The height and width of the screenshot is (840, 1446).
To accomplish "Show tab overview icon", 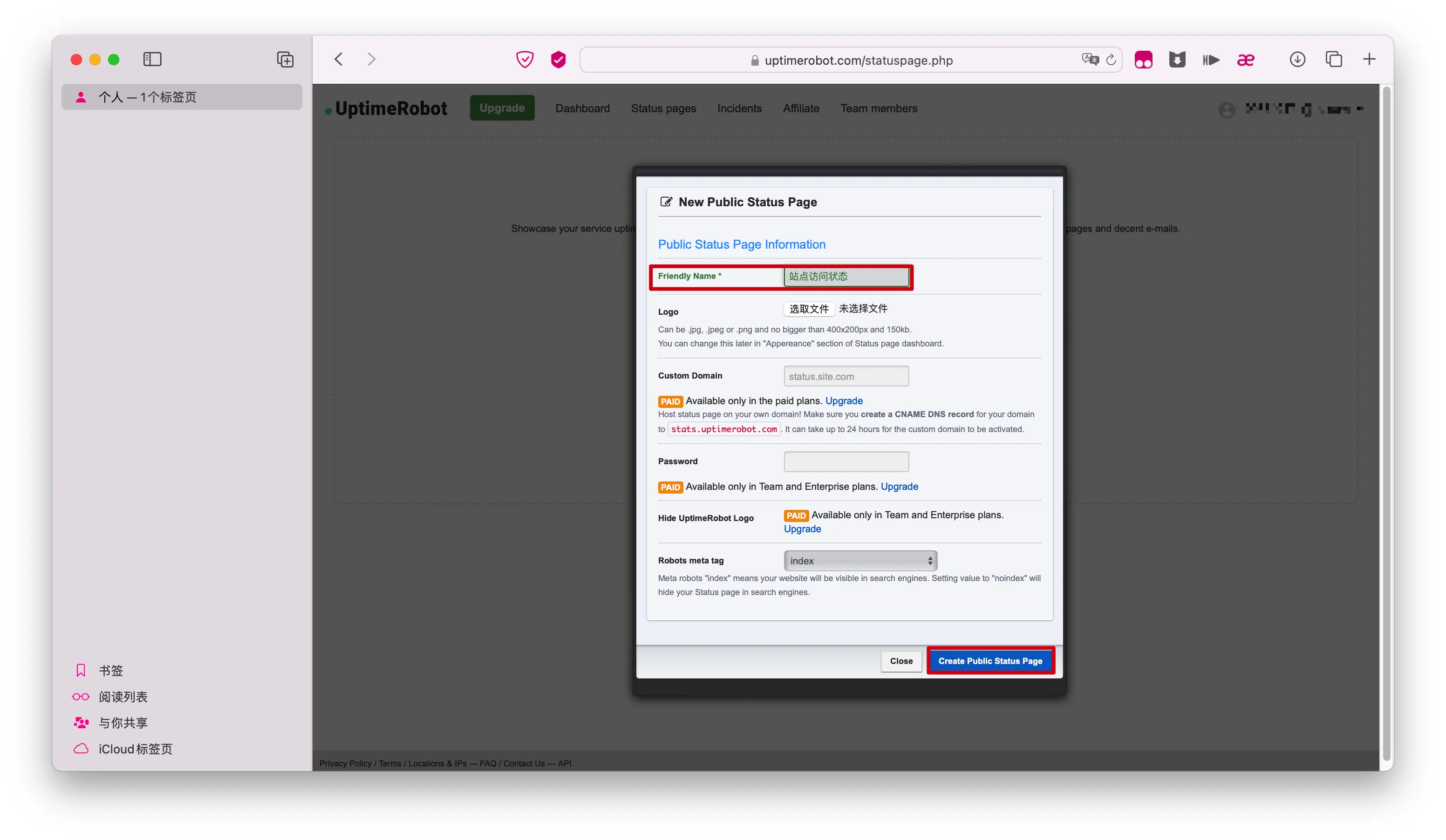I will pos(1334,59).
